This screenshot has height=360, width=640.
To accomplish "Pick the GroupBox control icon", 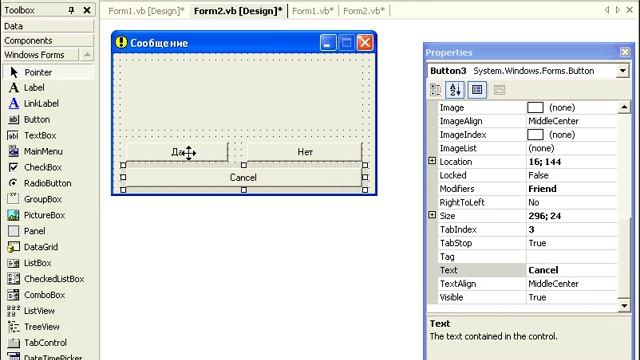I will click(x=13, y=199).
